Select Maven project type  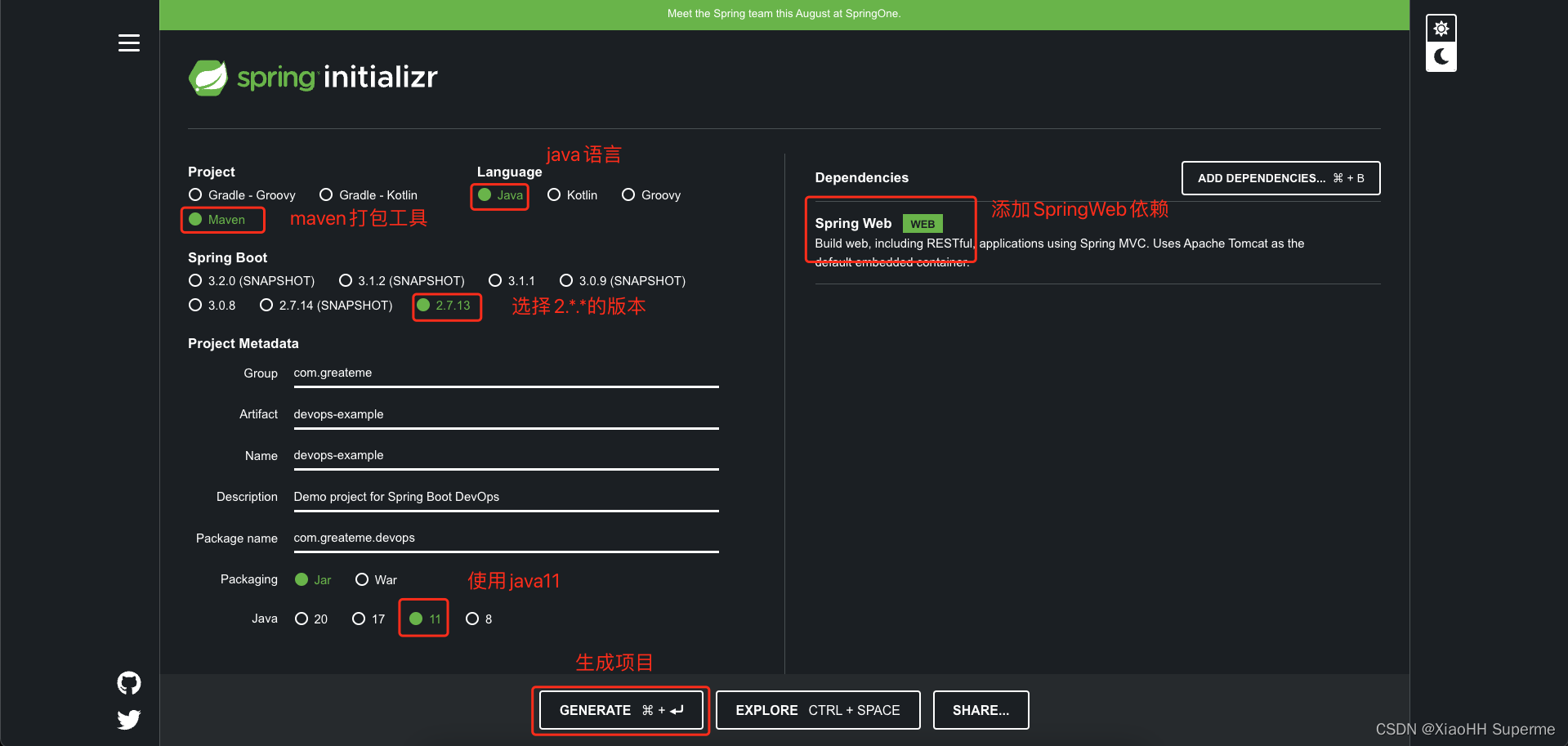(x=217, y=220)
